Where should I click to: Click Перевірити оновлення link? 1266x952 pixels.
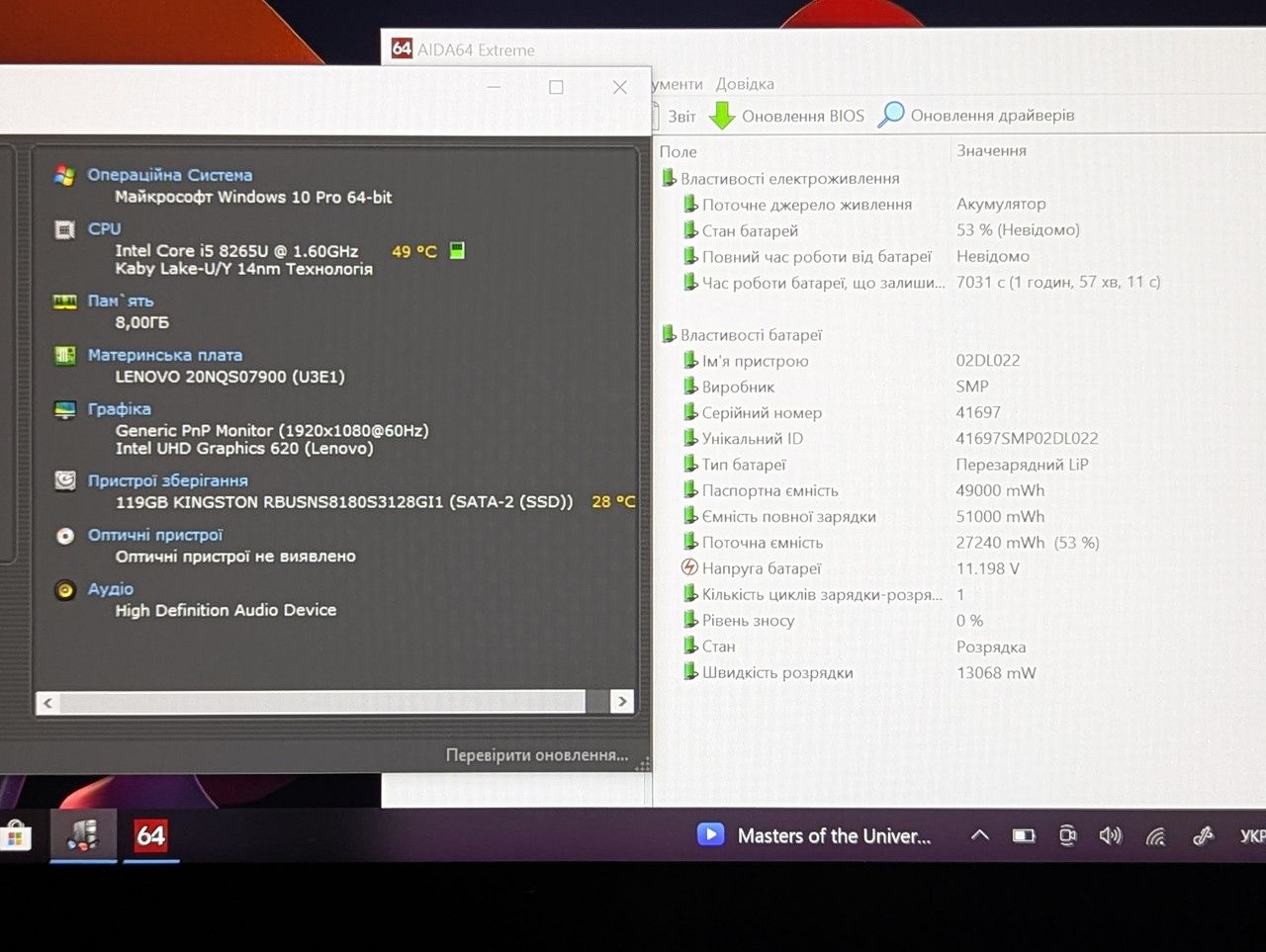(x=537, y=755)
